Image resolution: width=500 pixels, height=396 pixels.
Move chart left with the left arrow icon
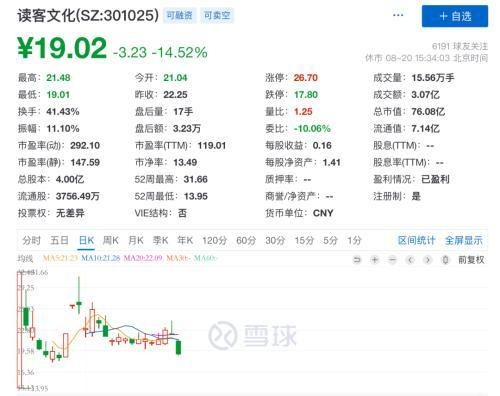pos(410,260)
